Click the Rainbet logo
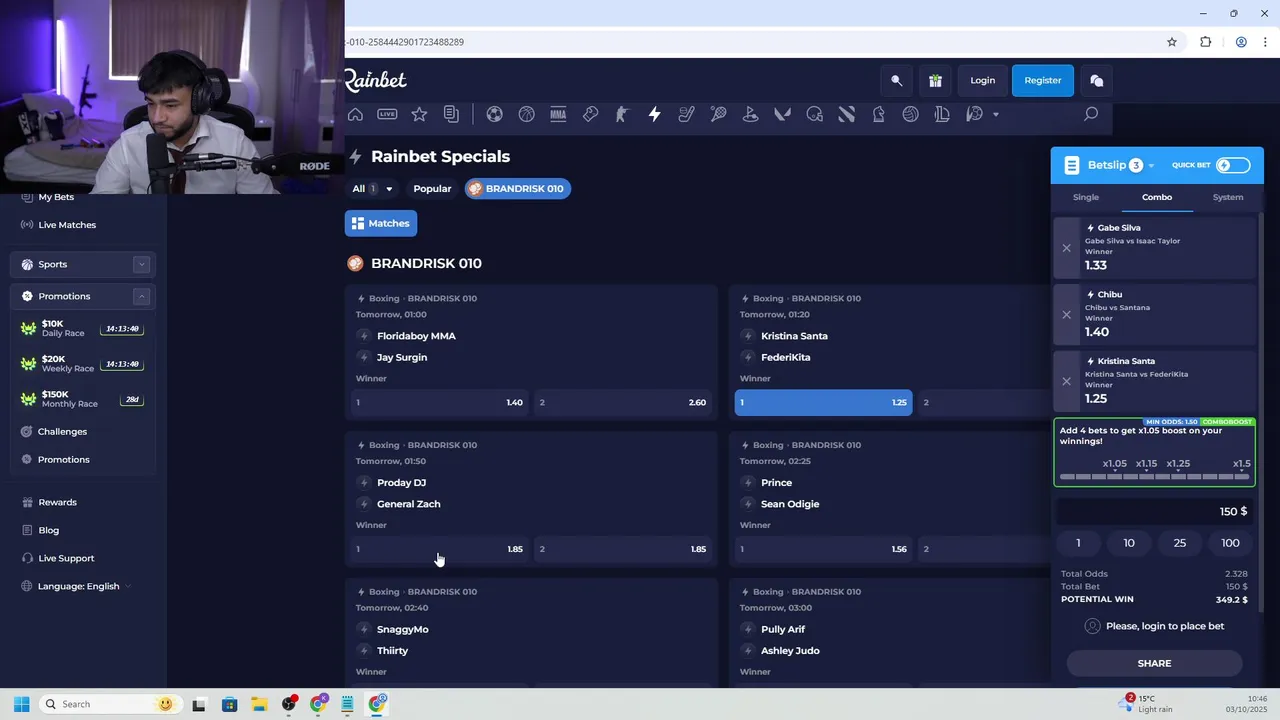This screenshot has height=720, width=1280. click(376, 80)
